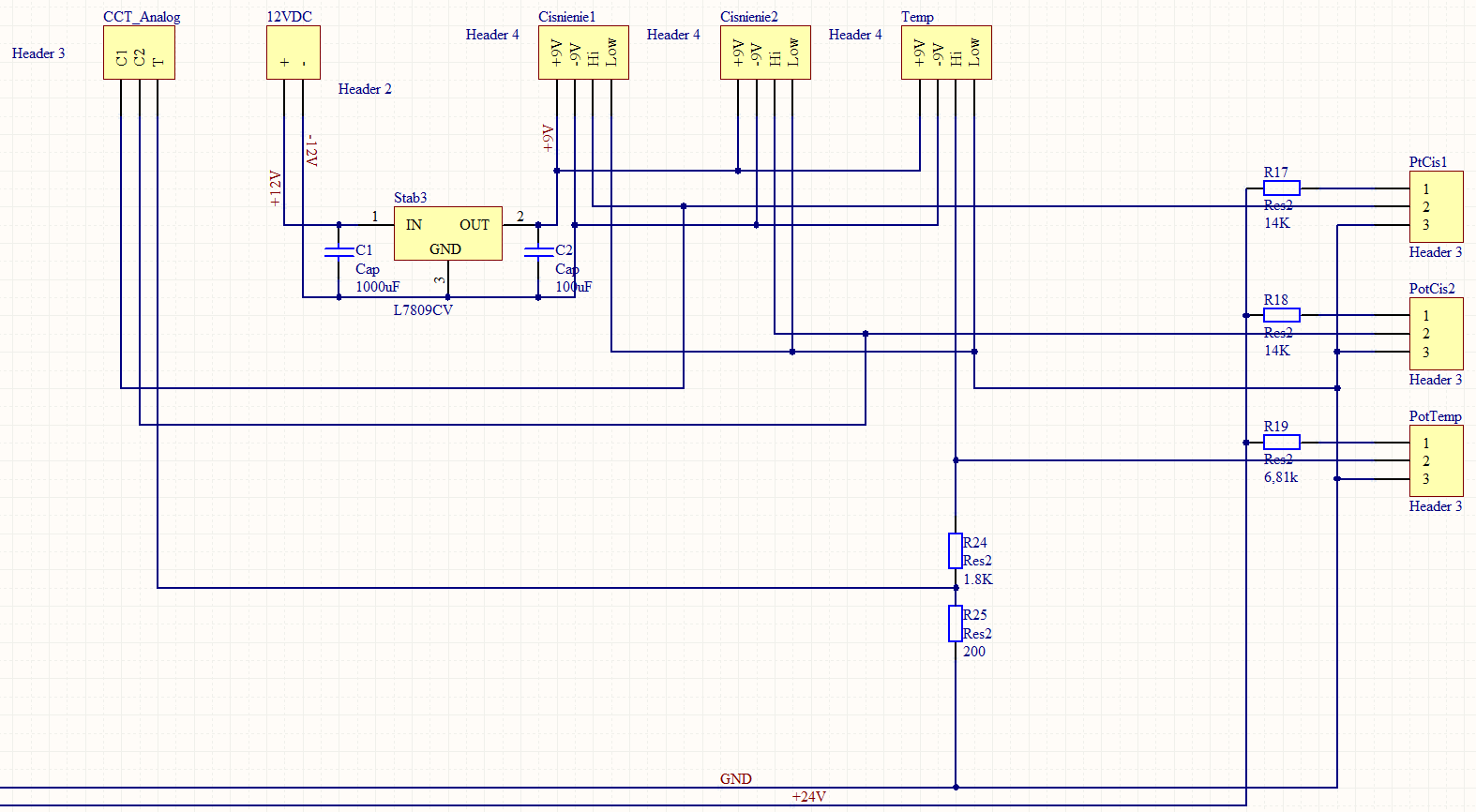Click the Header 3 text under PtCis1
This screenshot has height=812, width=1476.
tap(1436, 252)
